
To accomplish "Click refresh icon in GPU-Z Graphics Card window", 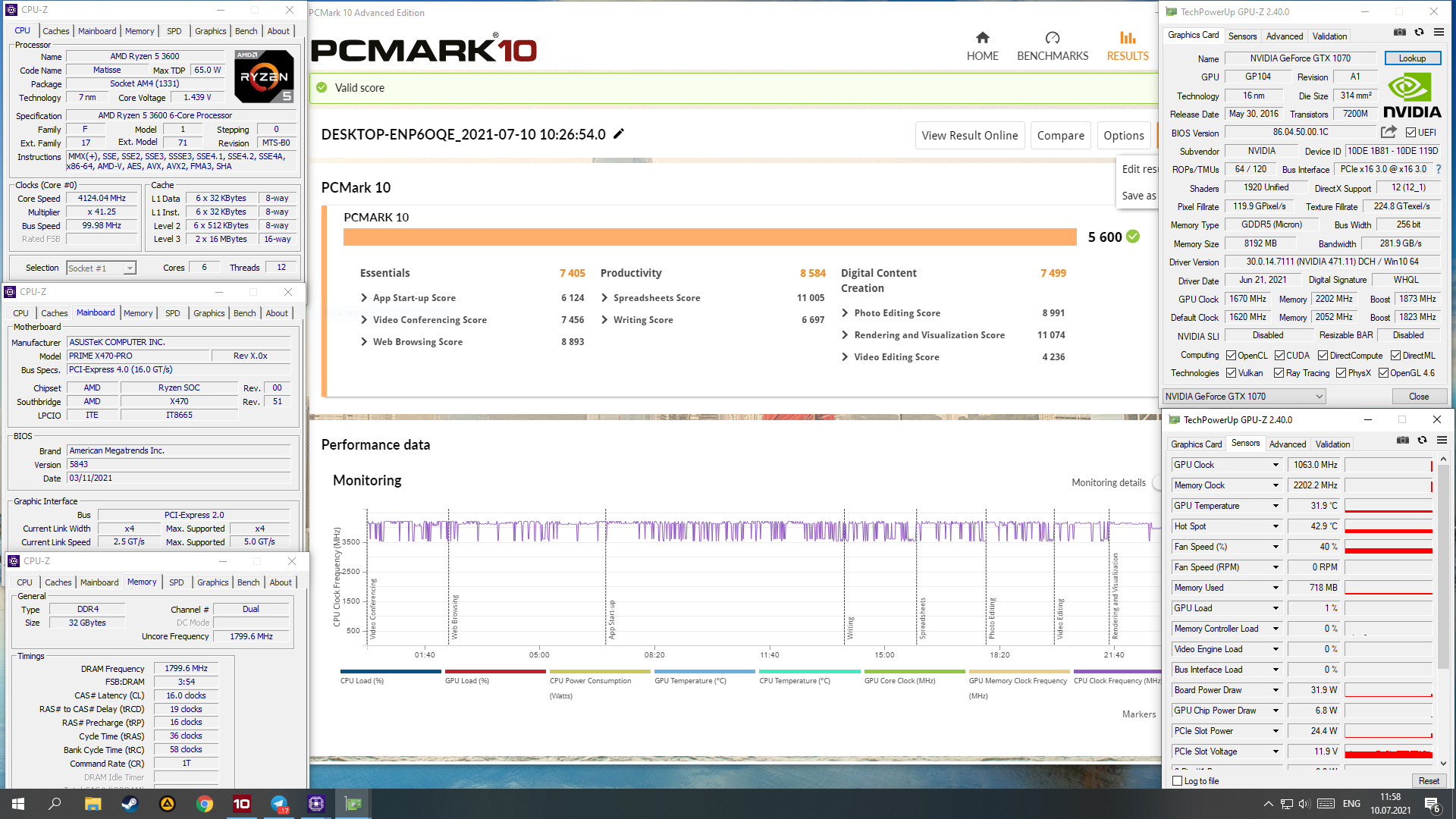I will (1419, 33).
